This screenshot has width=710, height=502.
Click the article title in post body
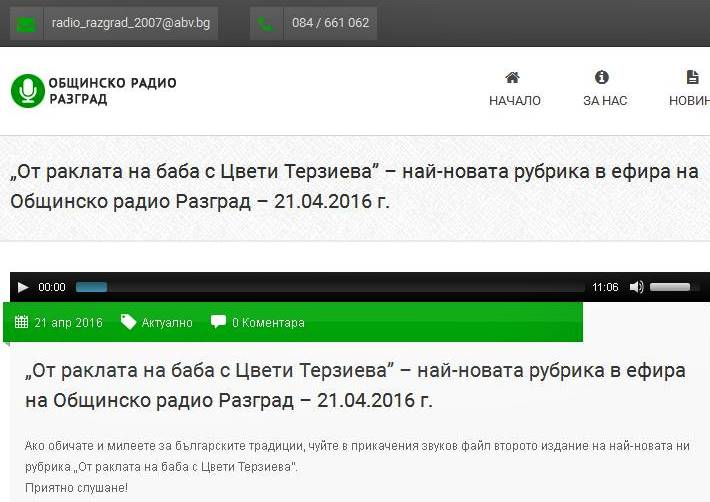[355, 385]
